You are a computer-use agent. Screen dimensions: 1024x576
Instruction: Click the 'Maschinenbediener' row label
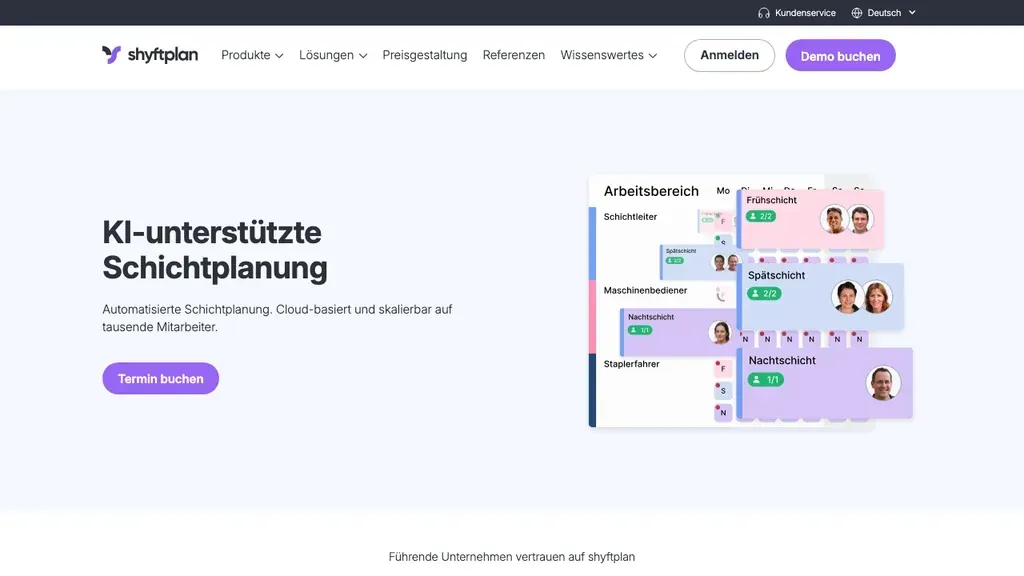tap(645, 291)
